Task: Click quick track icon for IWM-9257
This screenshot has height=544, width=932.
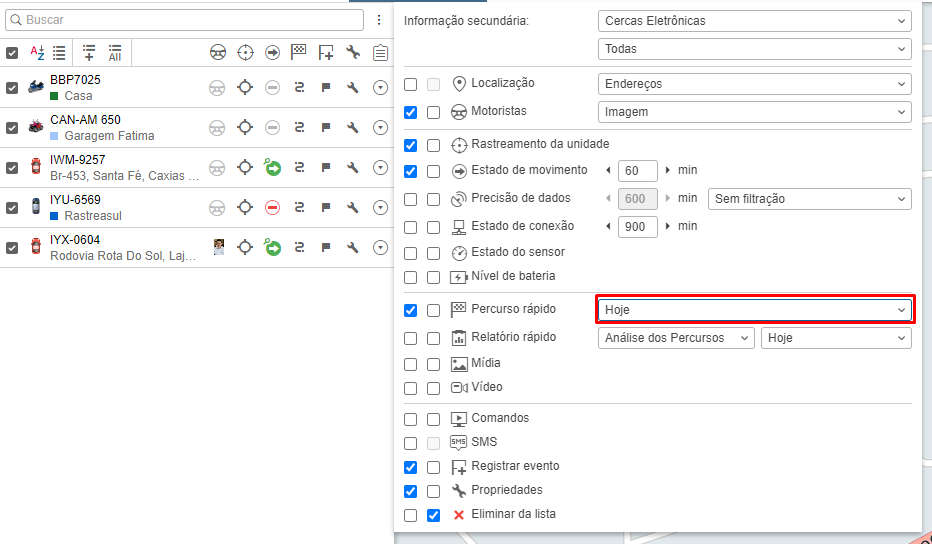Action: point(298,168)
